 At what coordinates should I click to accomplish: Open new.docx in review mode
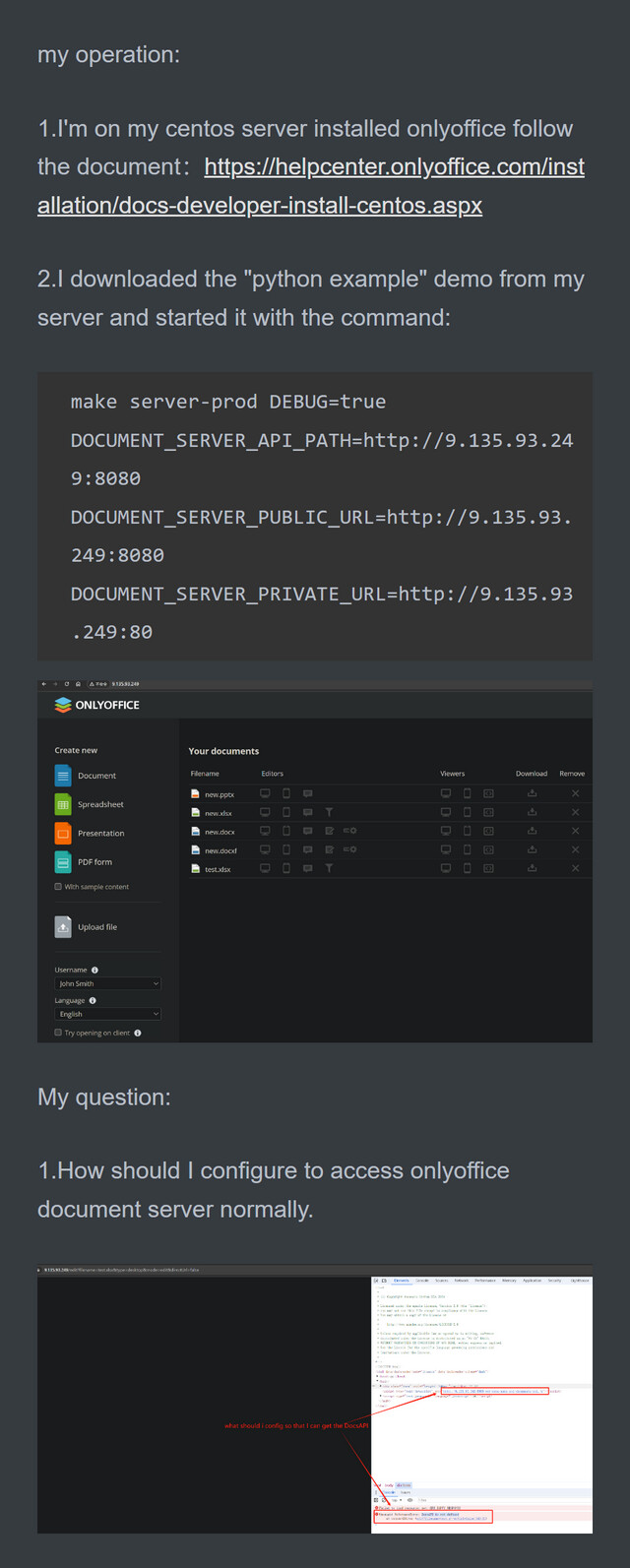[329, 831]
